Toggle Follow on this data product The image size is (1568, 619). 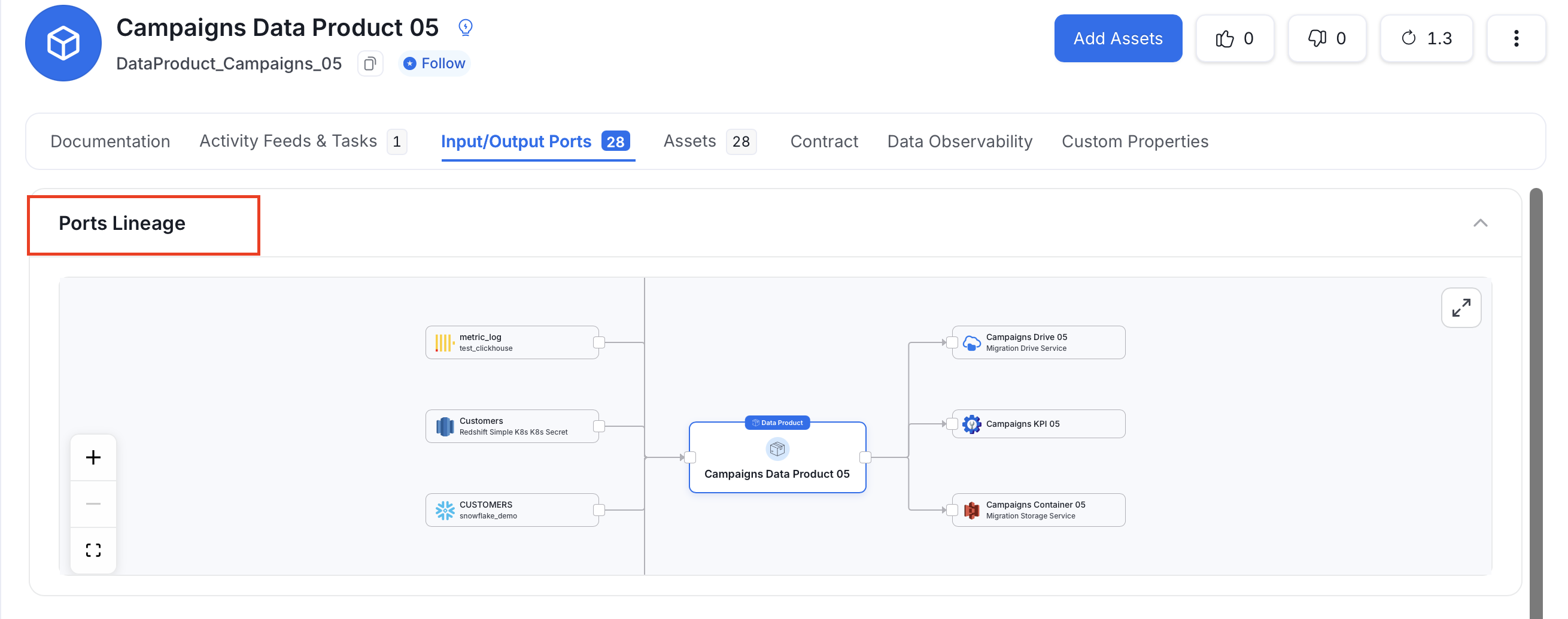(x=434, y=63)
